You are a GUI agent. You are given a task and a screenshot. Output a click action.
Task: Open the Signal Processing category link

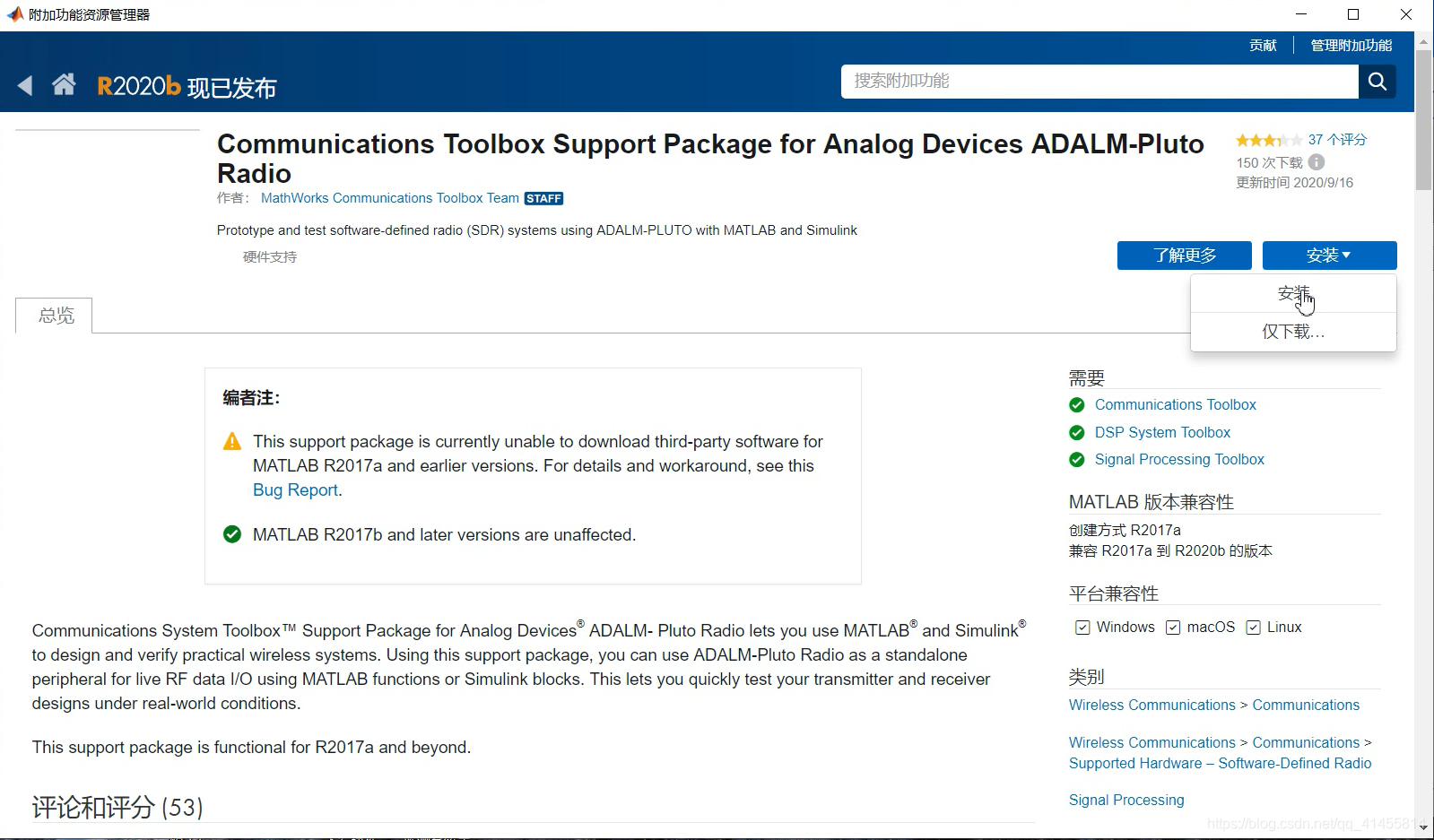(1126, 801)
